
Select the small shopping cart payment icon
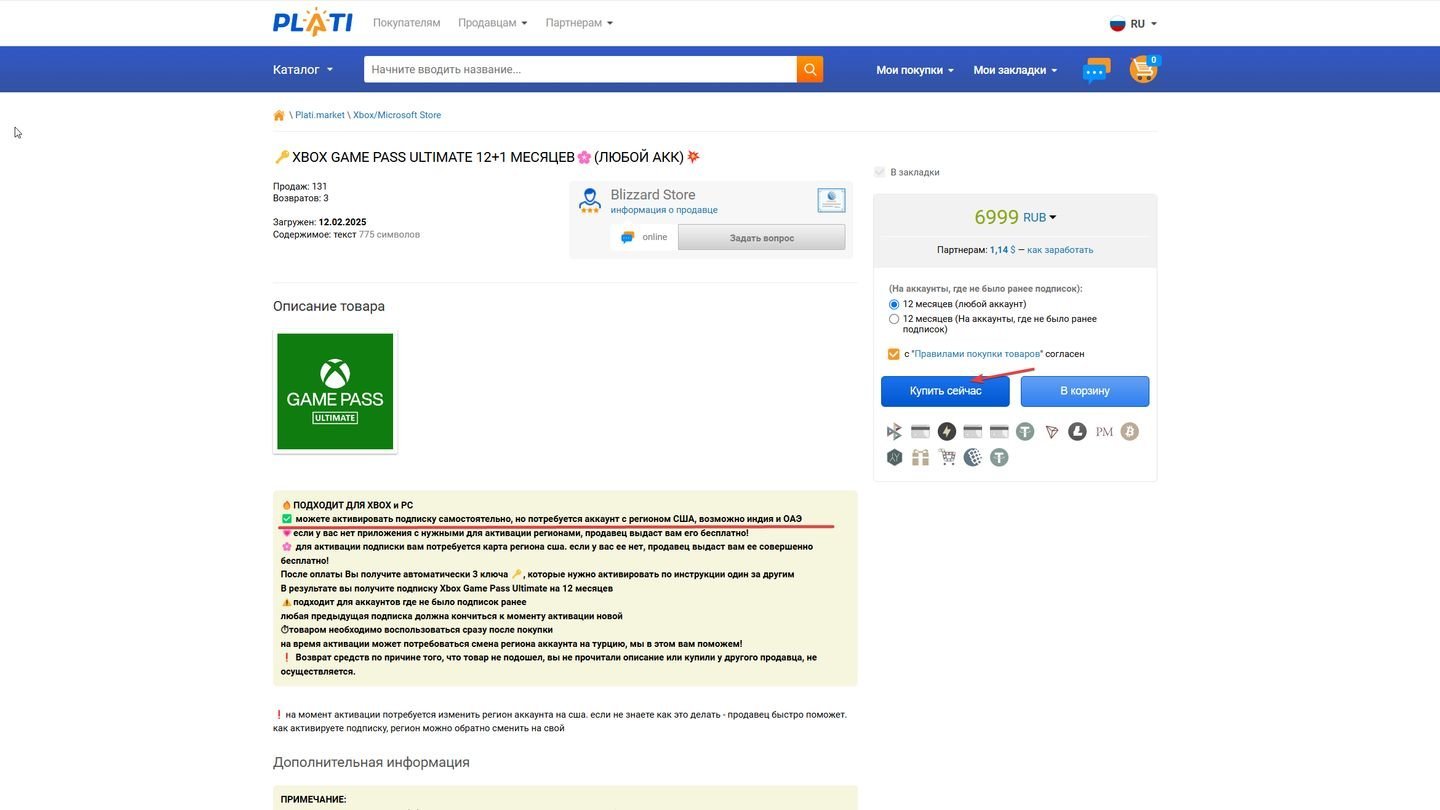coord(946,458)
